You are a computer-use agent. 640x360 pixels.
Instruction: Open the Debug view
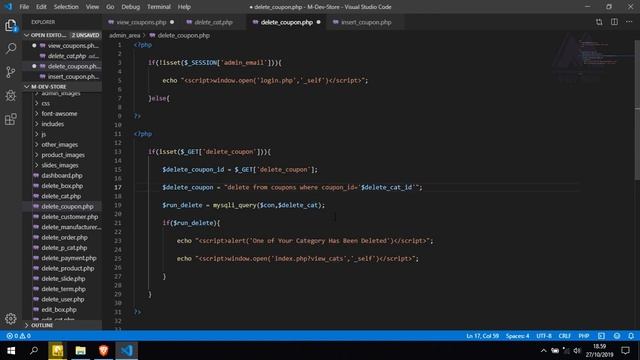tap(11, 96)
